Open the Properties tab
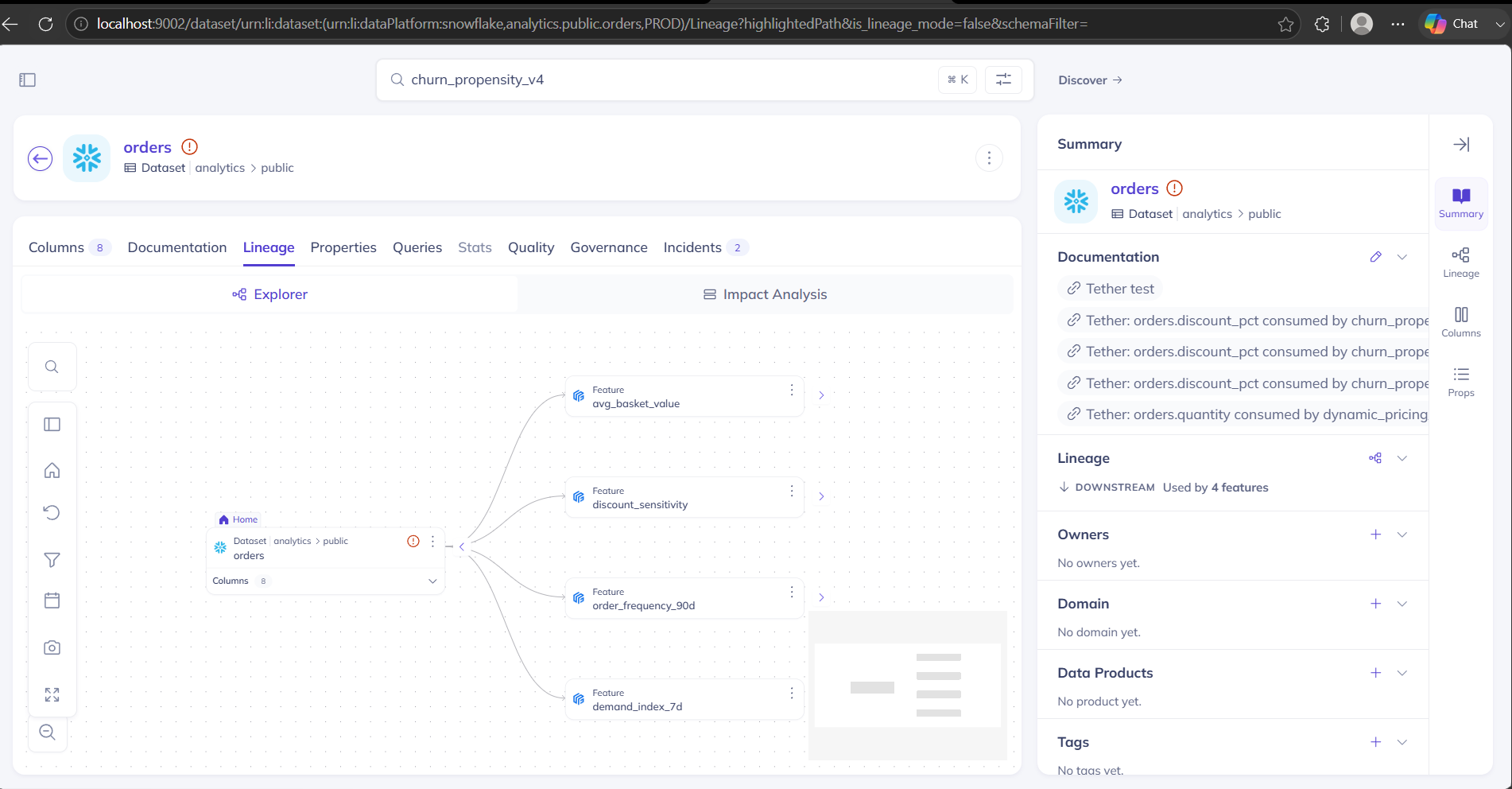Screen dimensions: 1512x789 [x=343, y=247]
